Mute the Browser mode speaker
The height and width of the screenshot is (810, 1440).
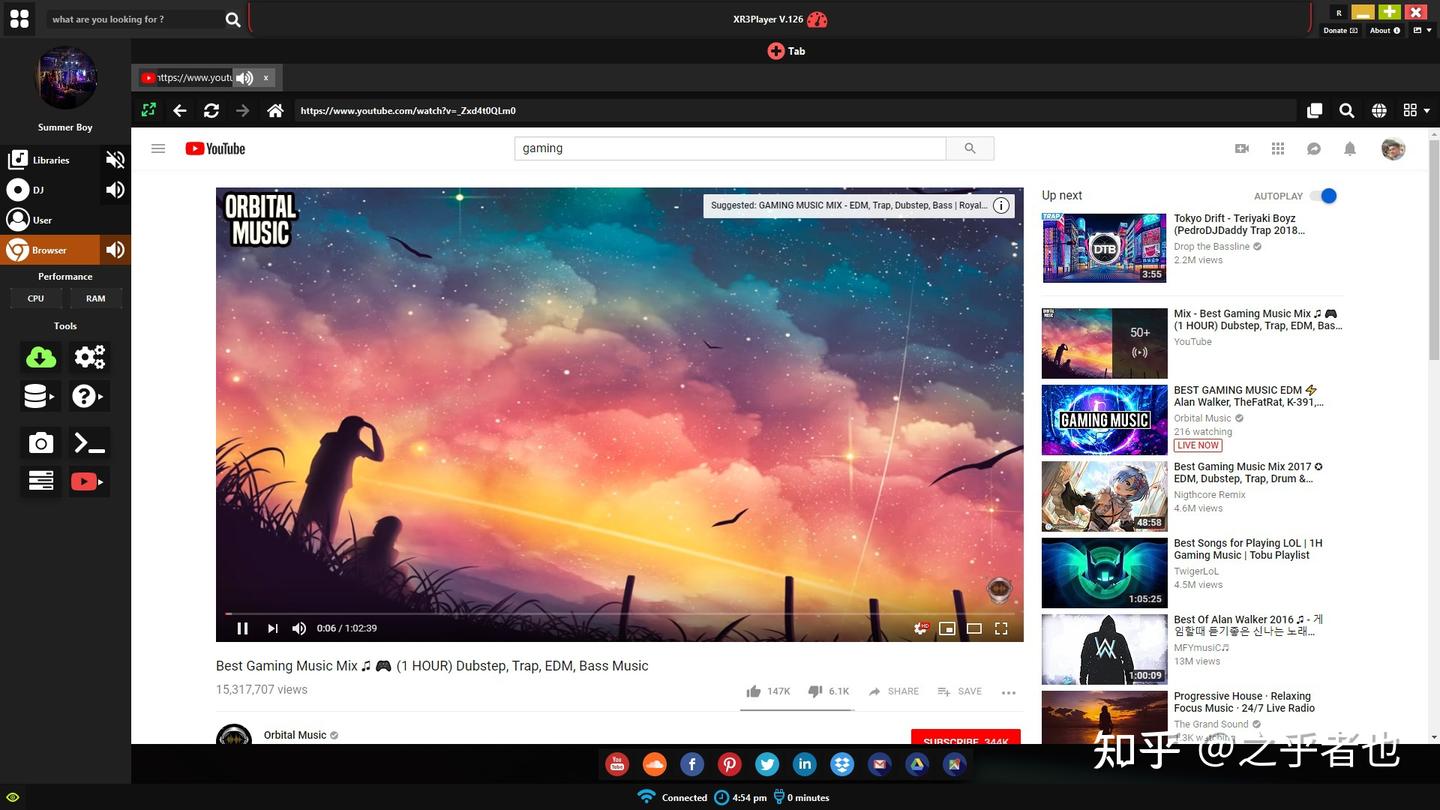[x=116, y=250]
